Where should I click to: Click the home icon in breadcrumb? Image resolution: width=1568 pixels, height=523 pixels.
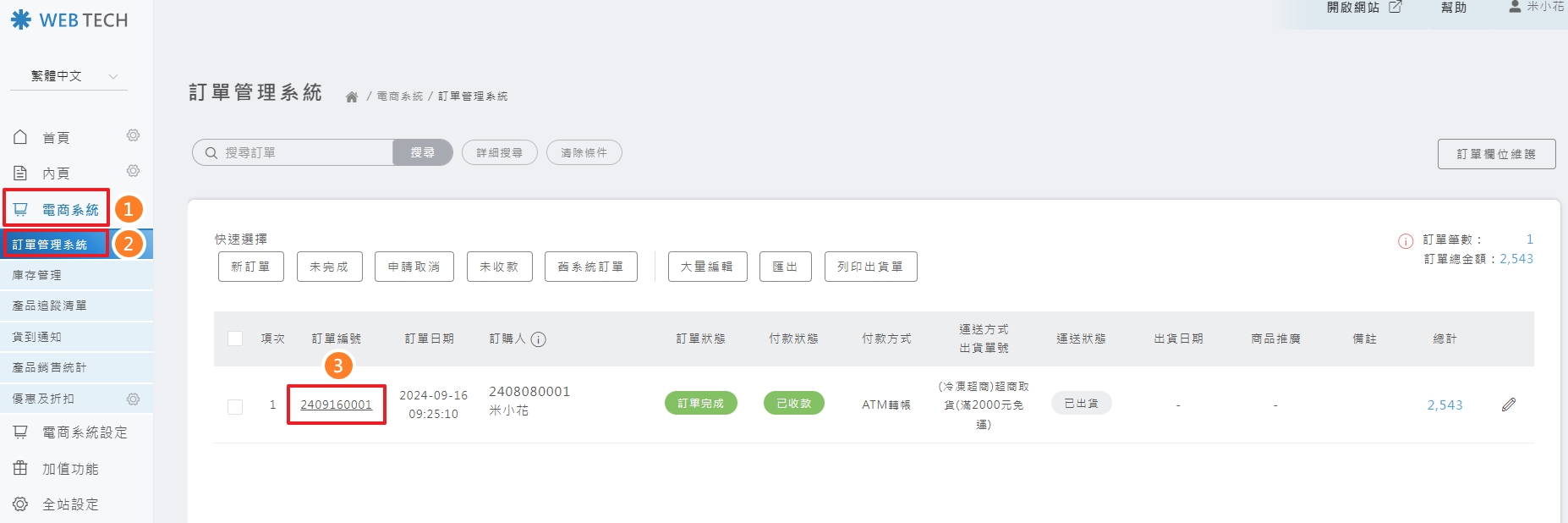(352, 96)
